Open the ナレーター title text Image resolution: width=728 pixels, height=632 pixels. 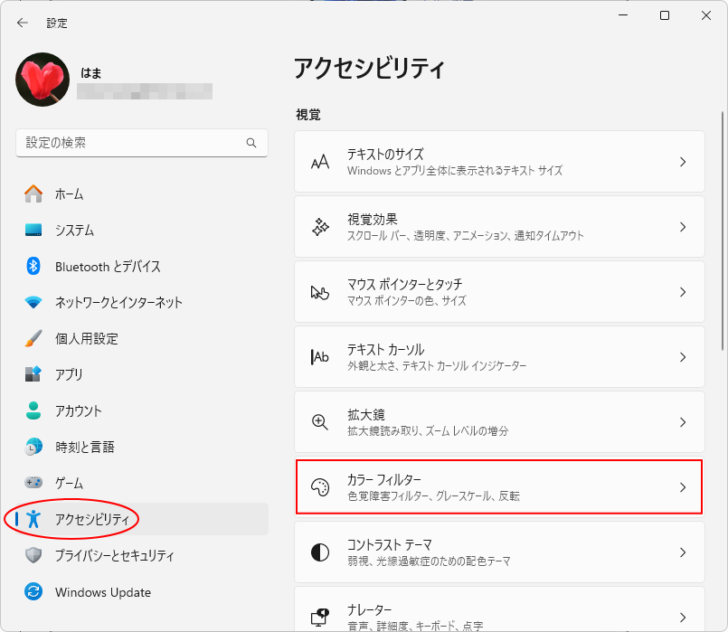tap(369, 609)
